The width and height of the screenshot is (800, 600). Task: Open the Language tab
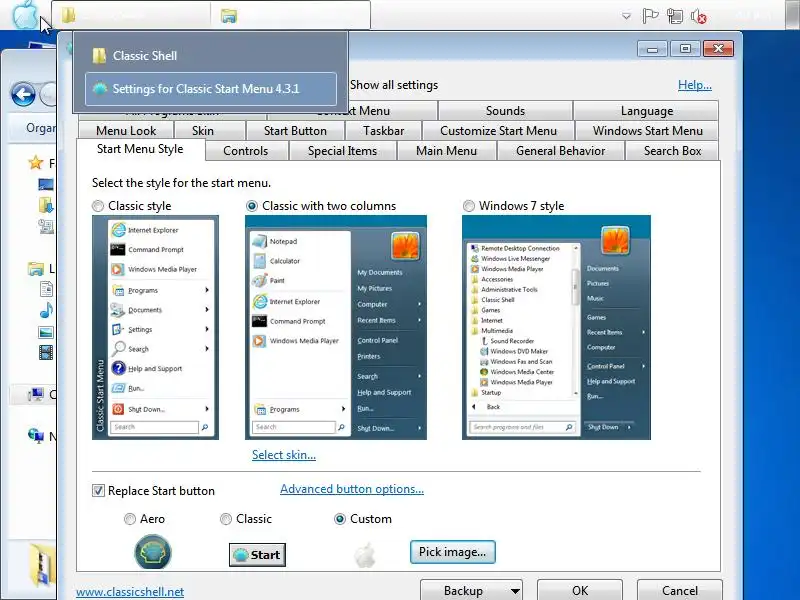coord(647,111)
